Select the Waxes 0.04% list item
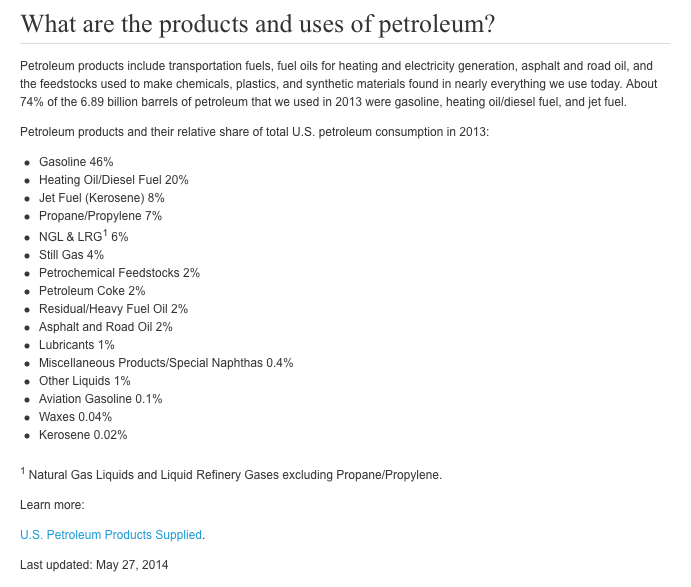Screen dimensions: 691x587 point(75,417)
